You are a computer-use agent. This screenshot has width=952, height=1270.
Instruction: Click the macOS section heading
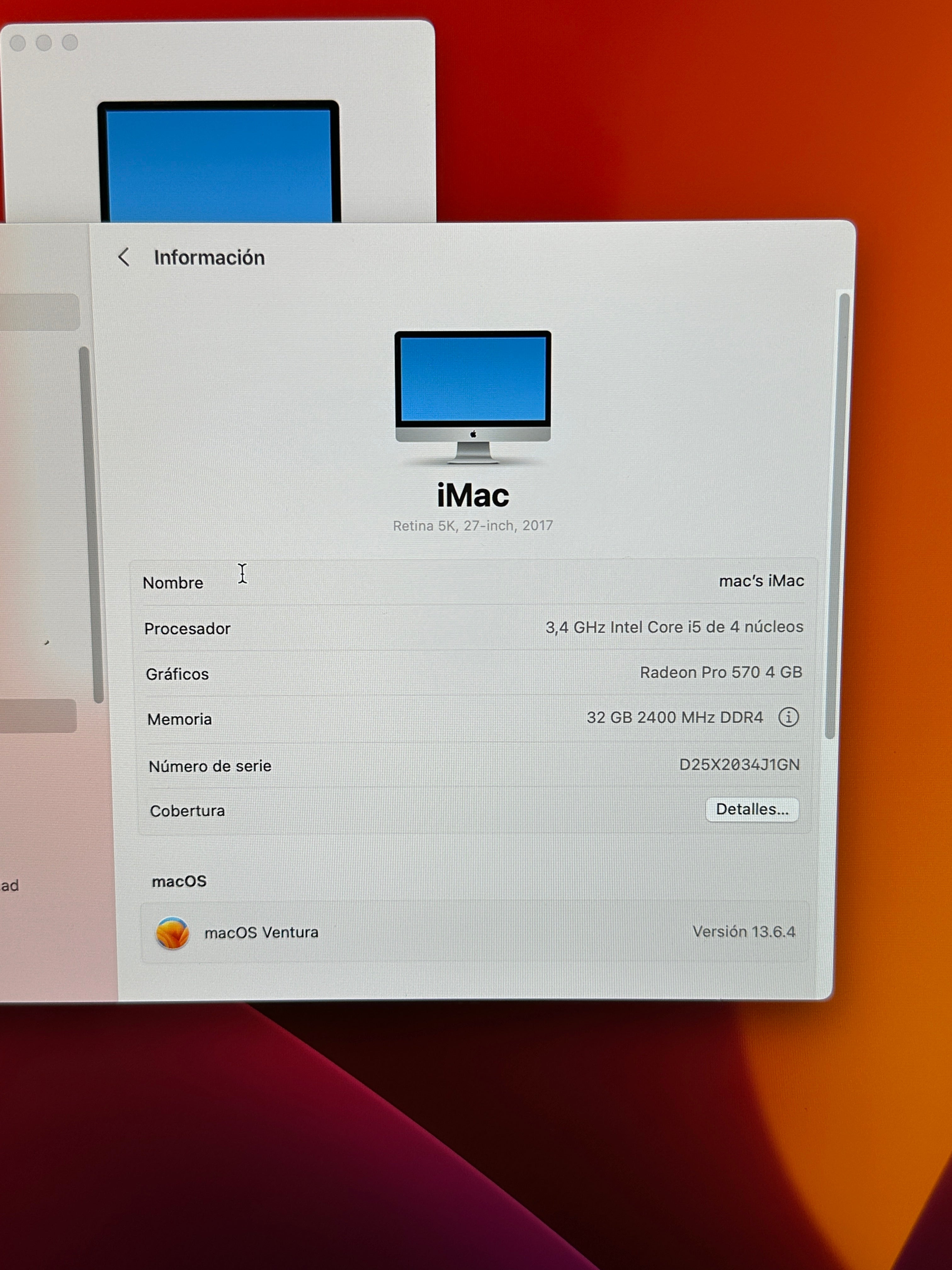click(179, 881)
